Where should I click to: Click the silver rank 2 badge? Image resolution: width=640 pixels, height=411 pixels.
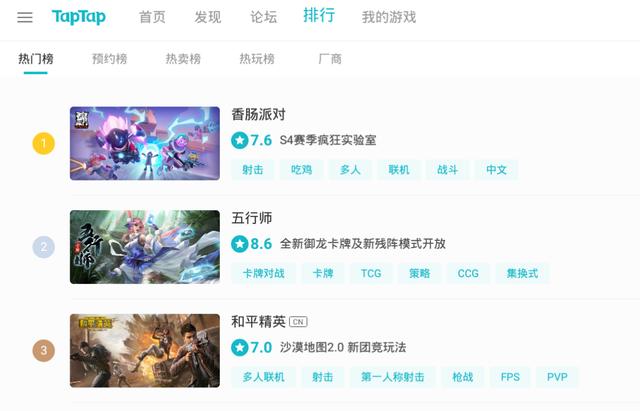[44, 247]
